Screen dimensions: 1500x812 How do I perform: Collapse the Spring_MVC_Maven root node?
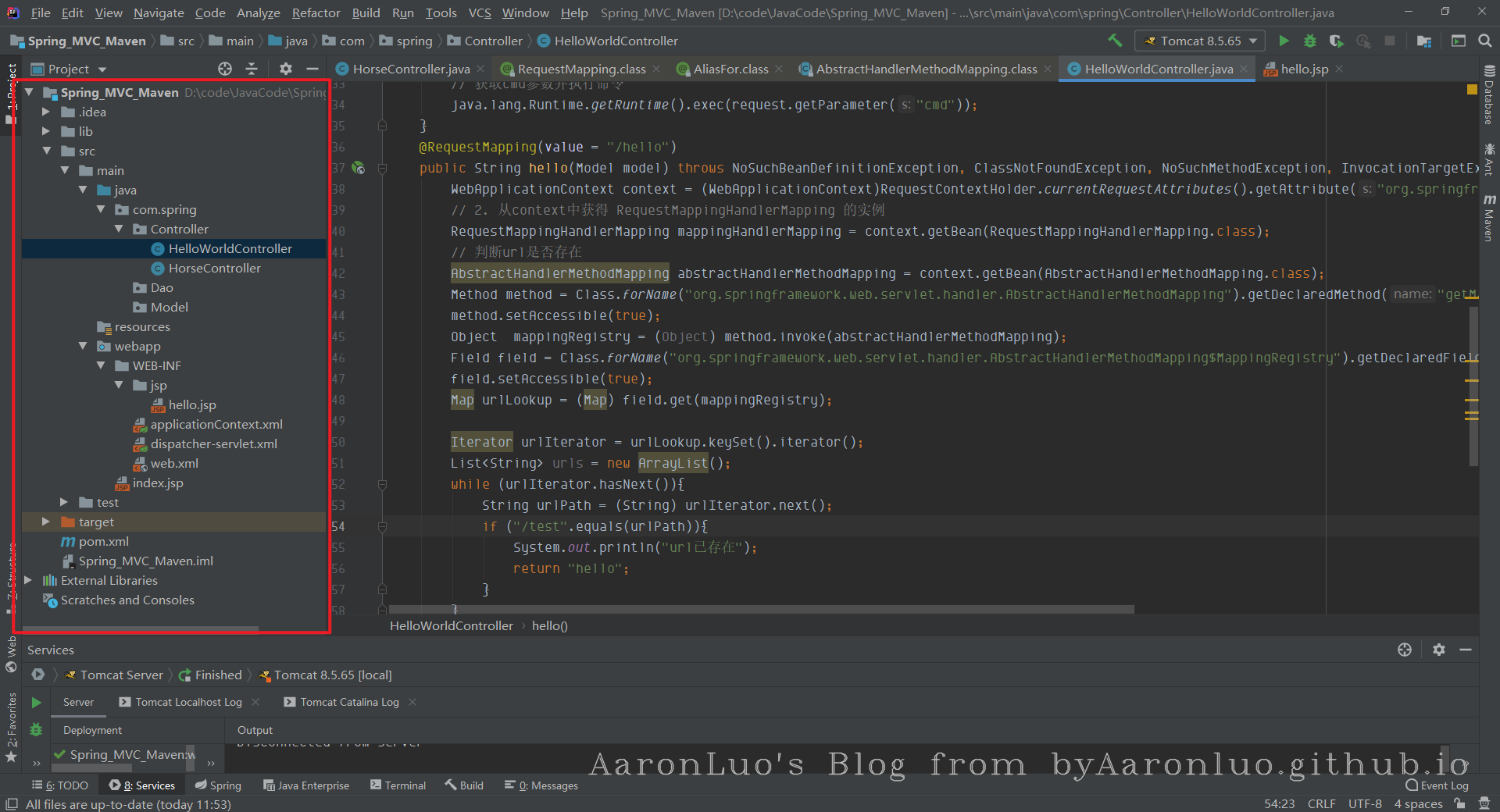coord(29,92)
